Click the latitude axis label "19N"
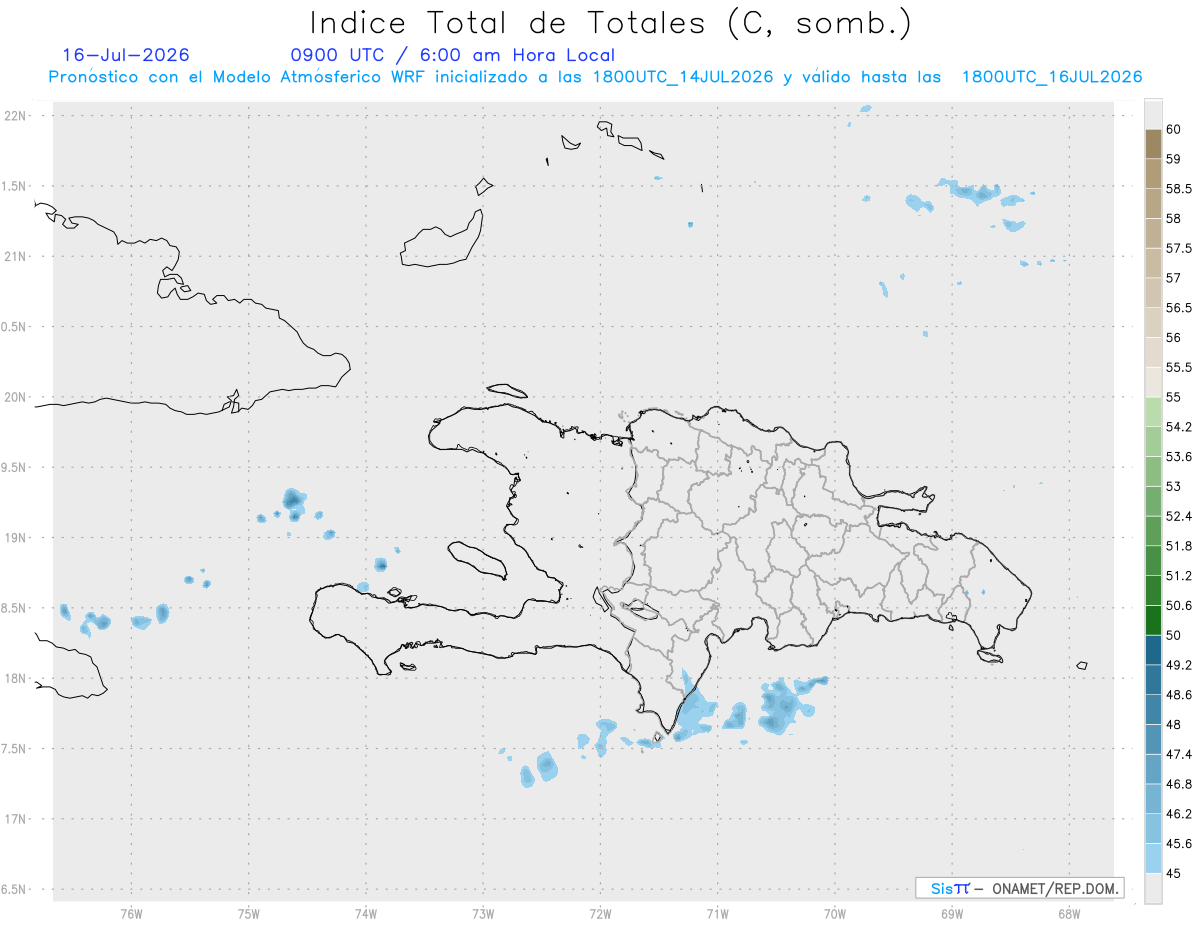Viewport: 1200px width, 927px height. pos(15,538)
